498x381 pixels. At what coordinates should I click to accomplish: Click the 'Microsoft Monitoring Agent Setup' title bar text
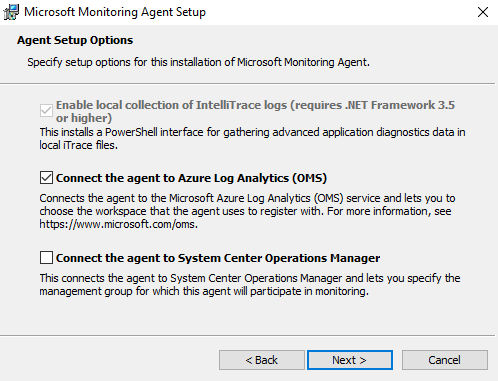115,12
